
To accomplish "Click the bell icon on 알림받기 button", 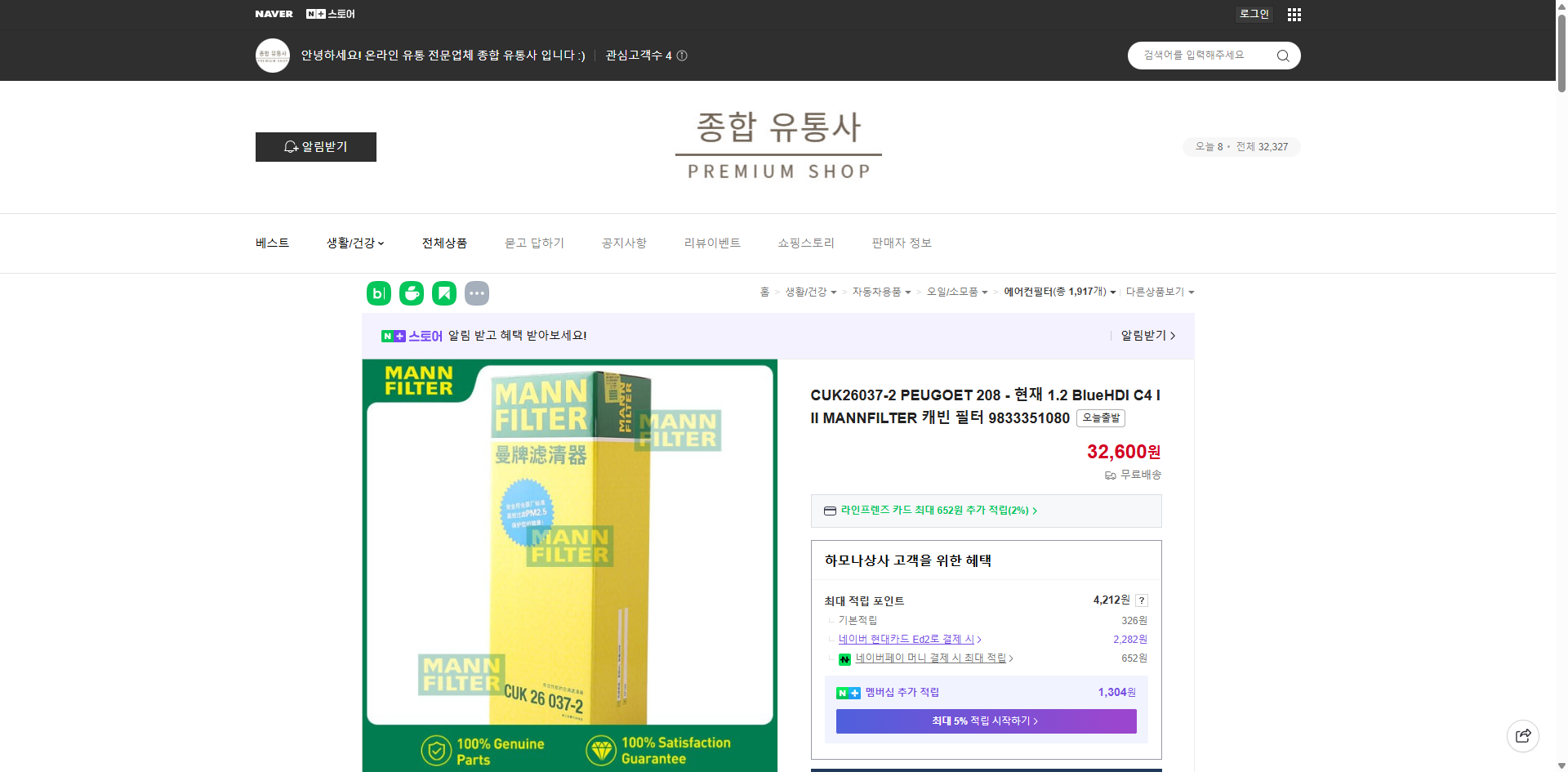I will click(x=292, y=147).
